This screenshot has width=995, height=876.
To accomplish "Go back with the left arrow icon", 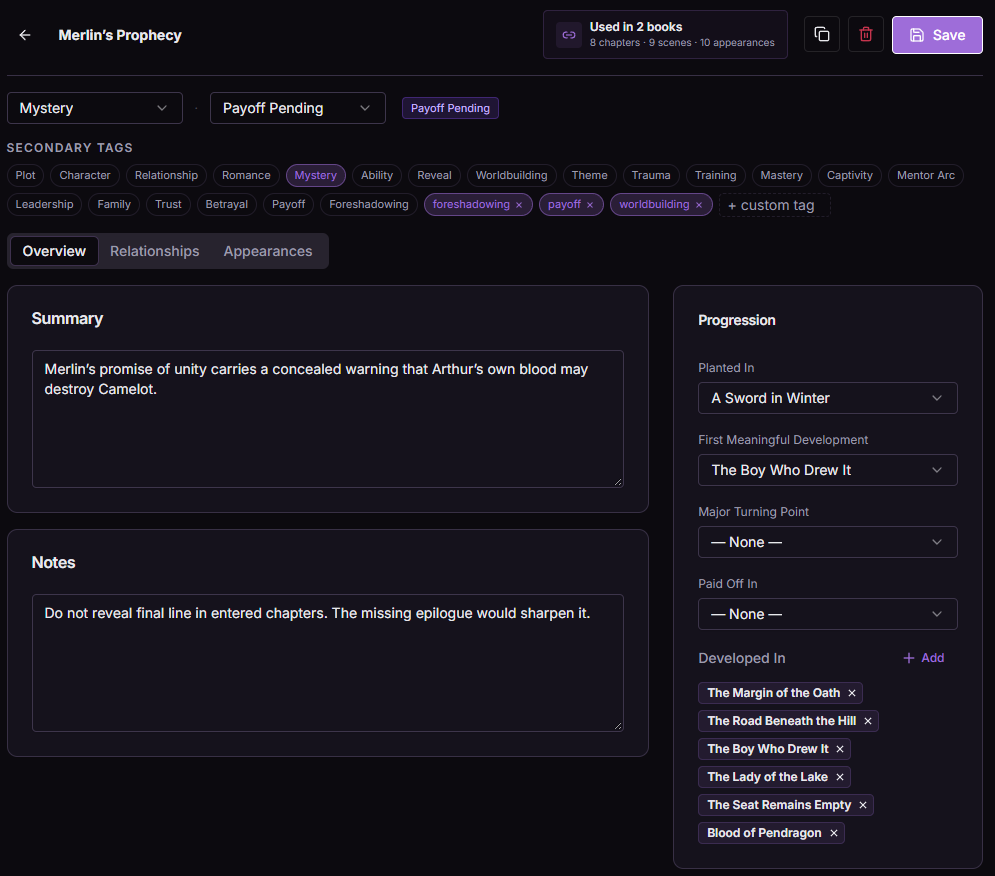I will pyautogui.click(x=25, y=35).
